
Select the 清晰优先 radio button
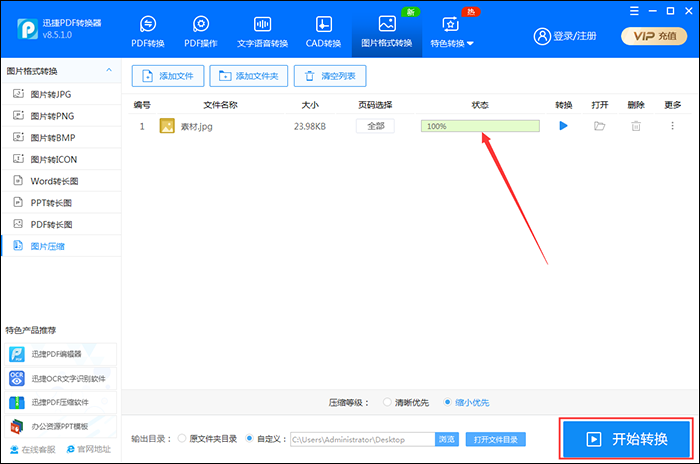pos(387,402)
